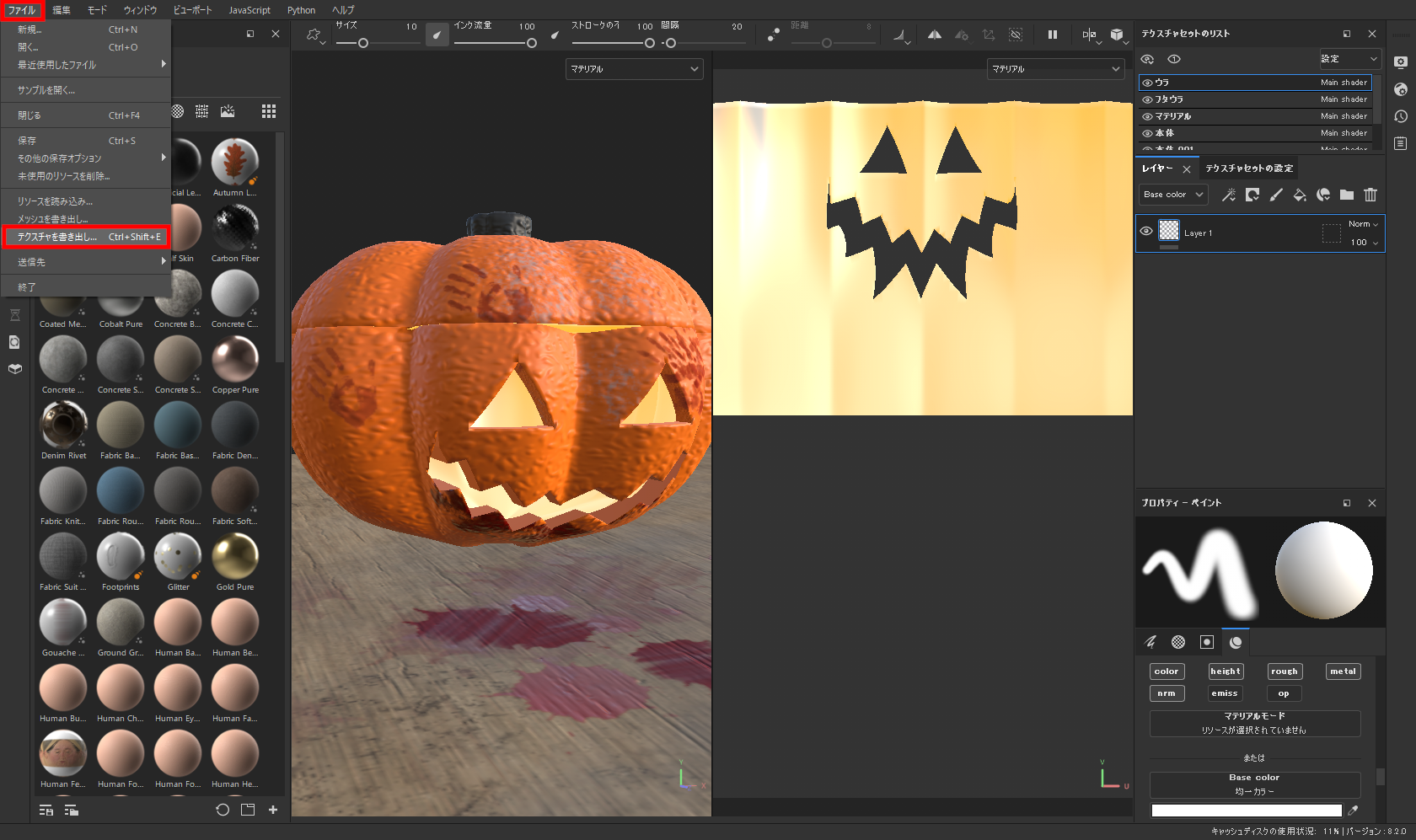Viewport: 1416px width, 840px height.
Task: Open the 編集 menu
Action: pyautogui.click(x=60, y=10)
